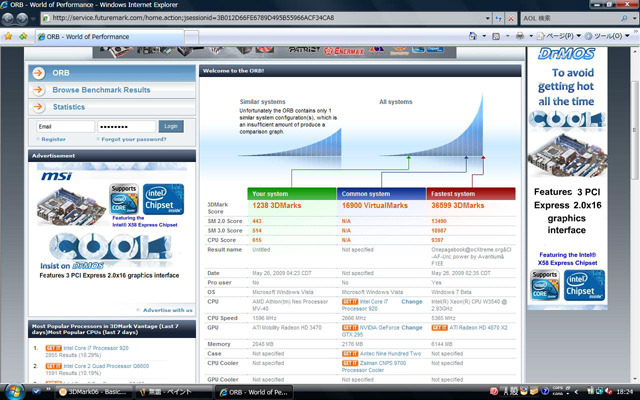Click the 36599 3DMarks fastest score
The width and height of the screenshot is (640, 400).
[x=458, y=205]
